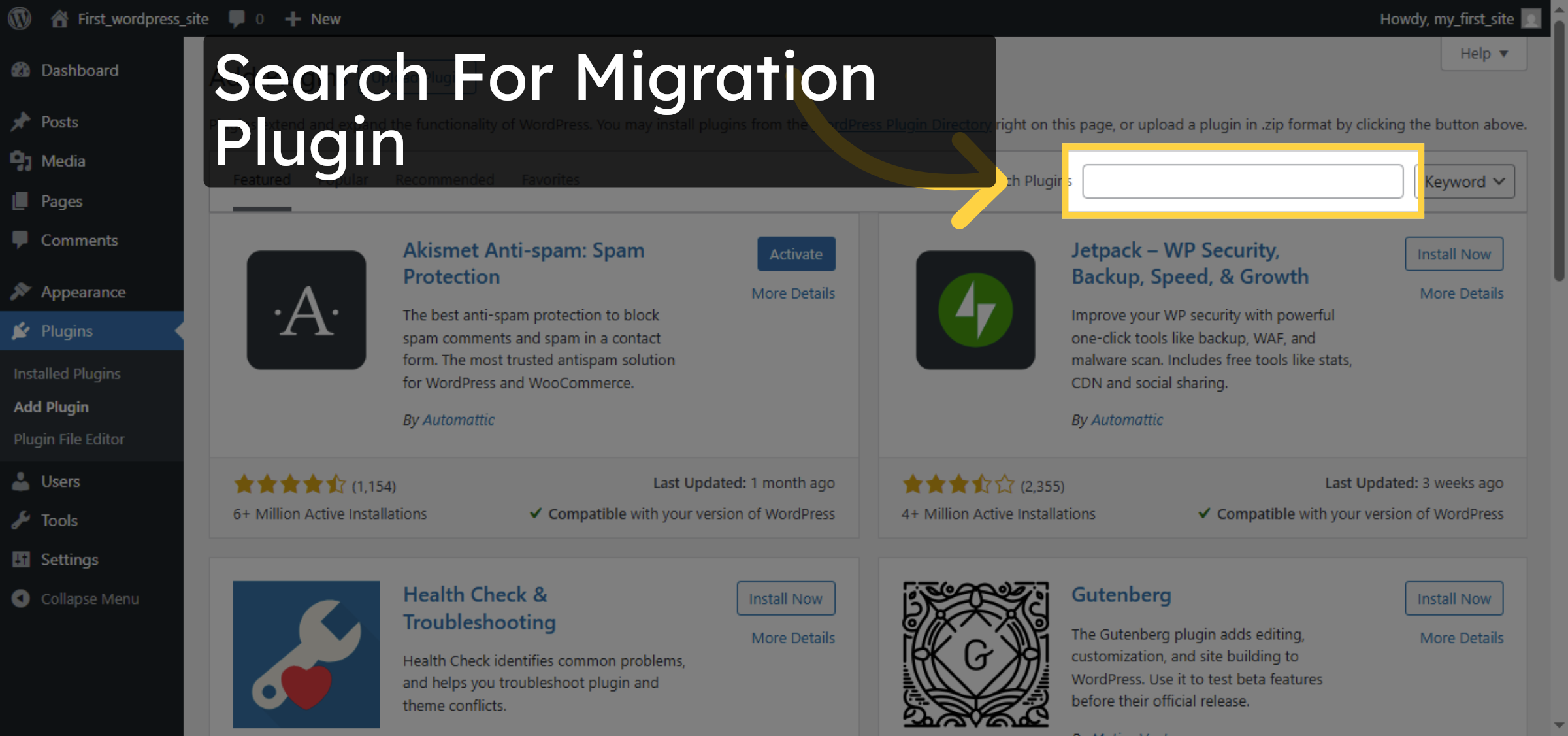The height and width of the screenshot is (736, 1568).
Task: Create content with the + New icon
Action: click(292, 18)
